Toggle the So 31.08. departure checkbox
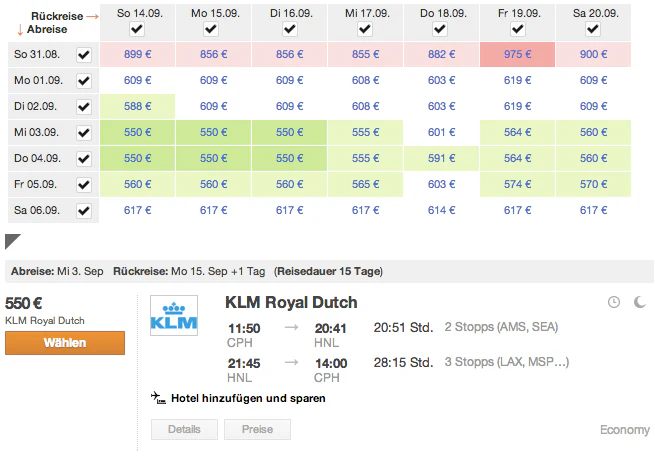The width and height of the screenshot is (655, 460). pyautogui.click(x=84, y=55)
